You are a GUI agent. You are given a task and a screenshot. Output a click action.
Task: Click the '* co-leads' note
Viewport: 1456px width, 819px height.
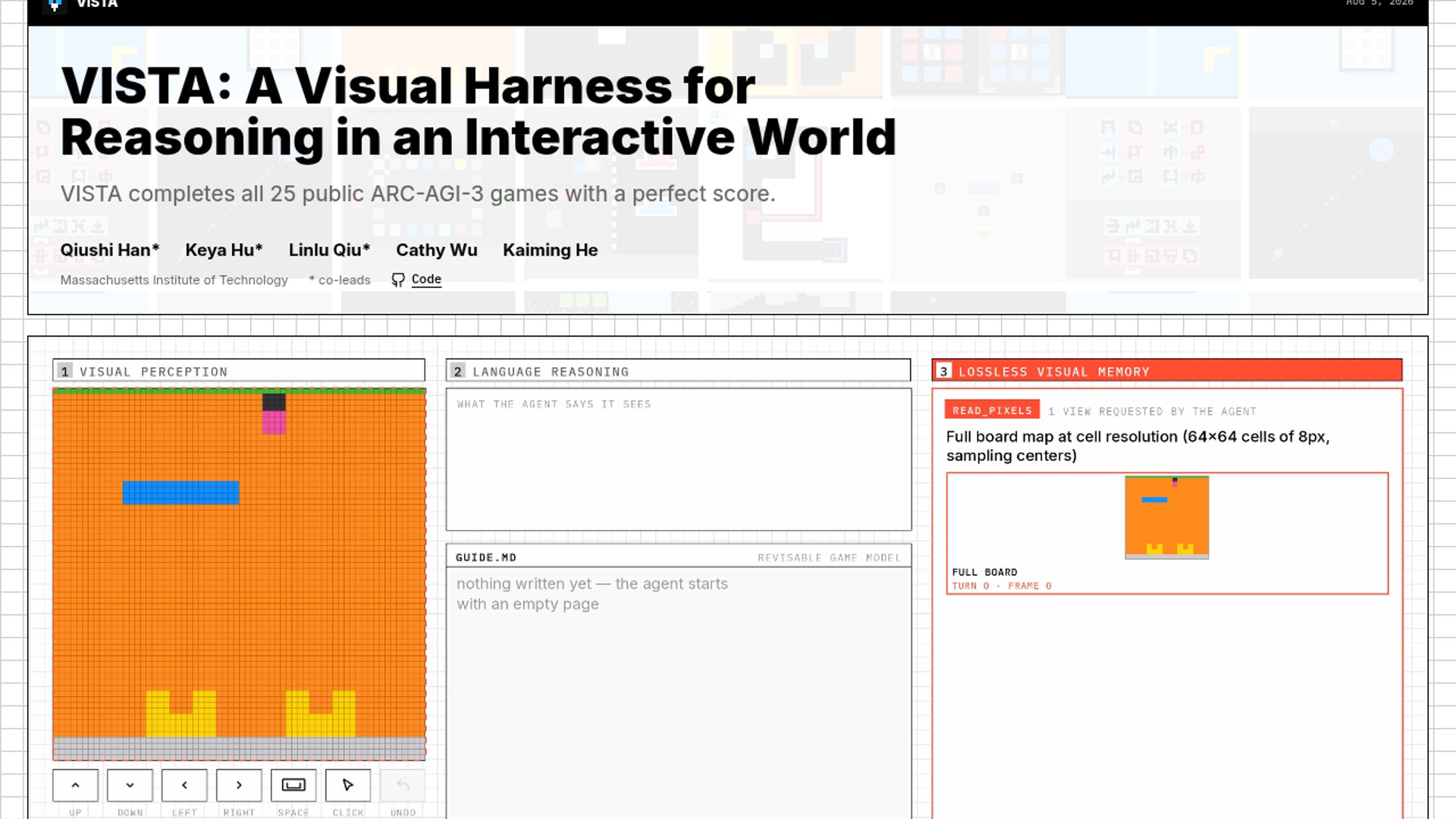tap(340, 280)
